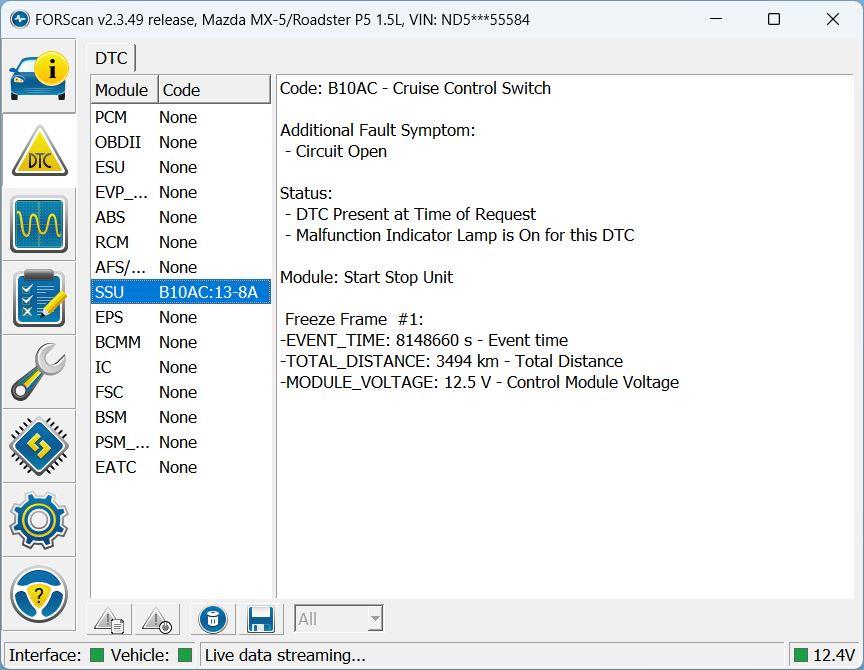This screenshot has width=864, height=670.
Task: Open the Configuration and Programming chip section
Action: pos(39,446)
